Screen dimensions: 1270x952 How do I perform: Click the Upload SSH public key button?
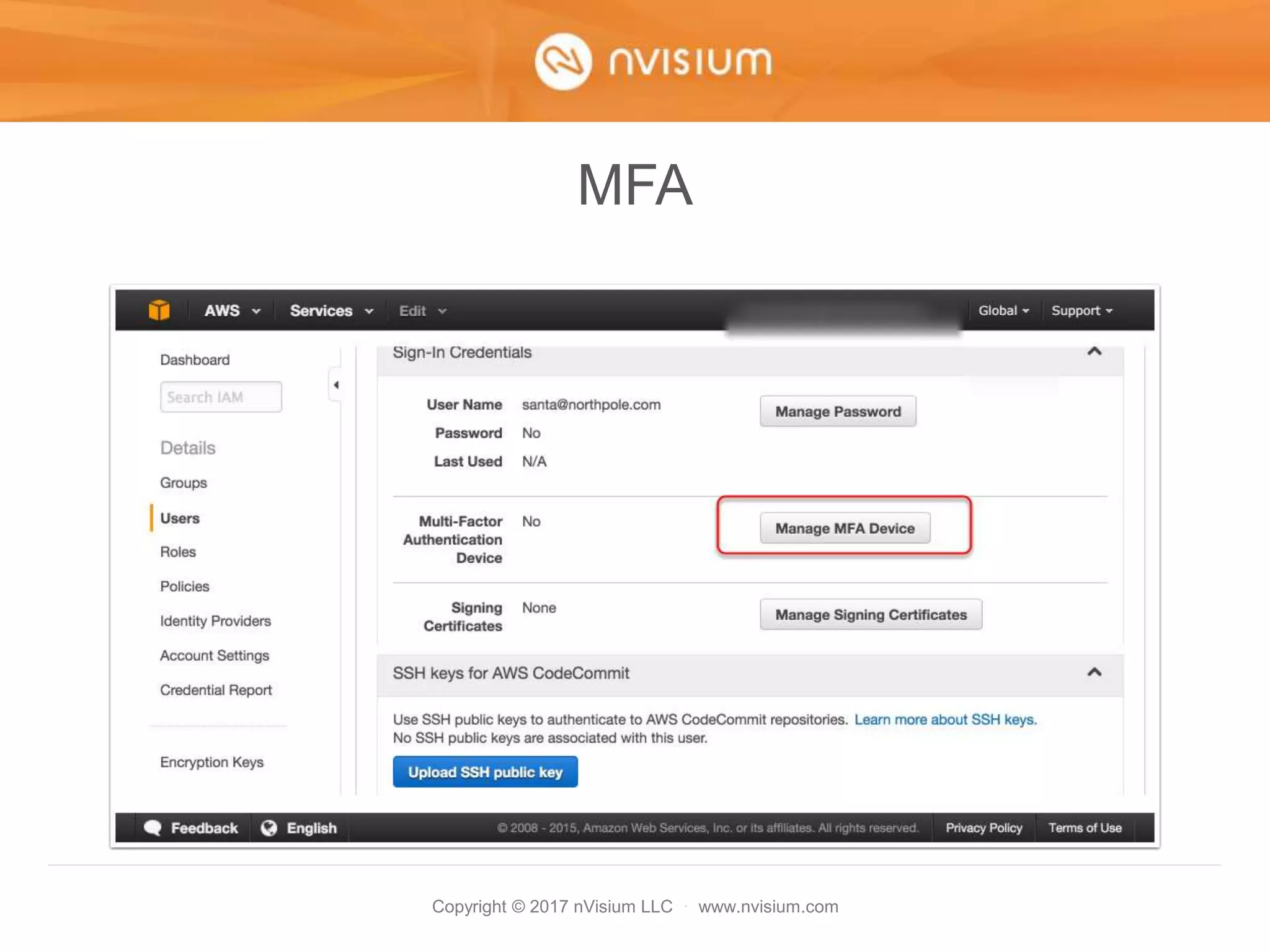[485, 772]
